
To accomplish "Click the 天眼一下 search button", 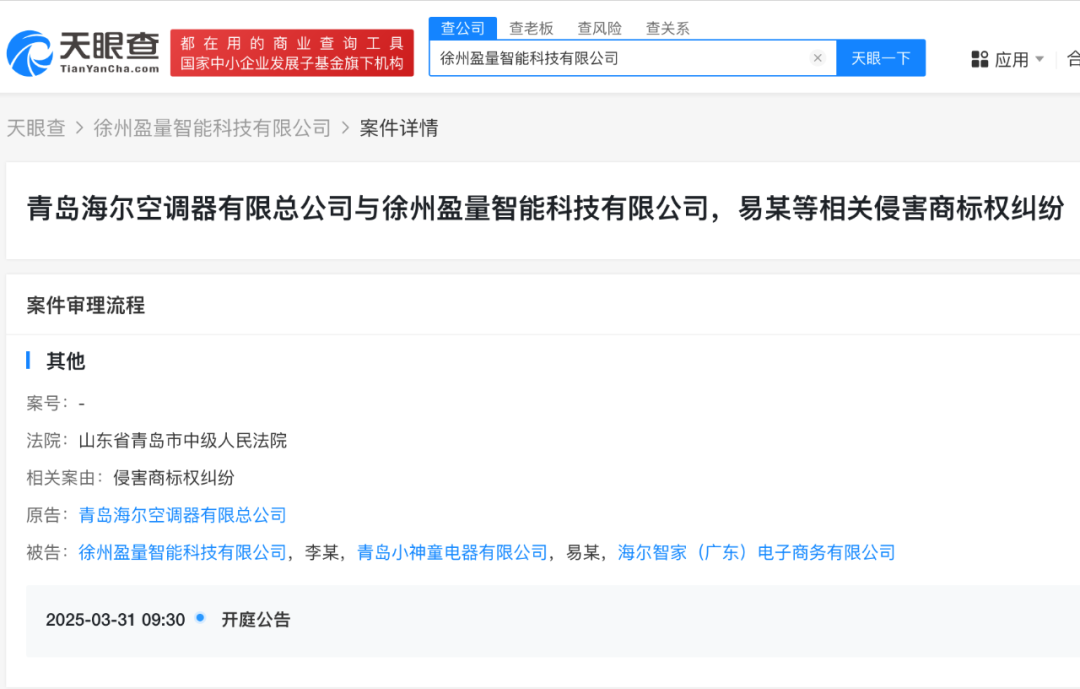I will click(x=881, y=58).
